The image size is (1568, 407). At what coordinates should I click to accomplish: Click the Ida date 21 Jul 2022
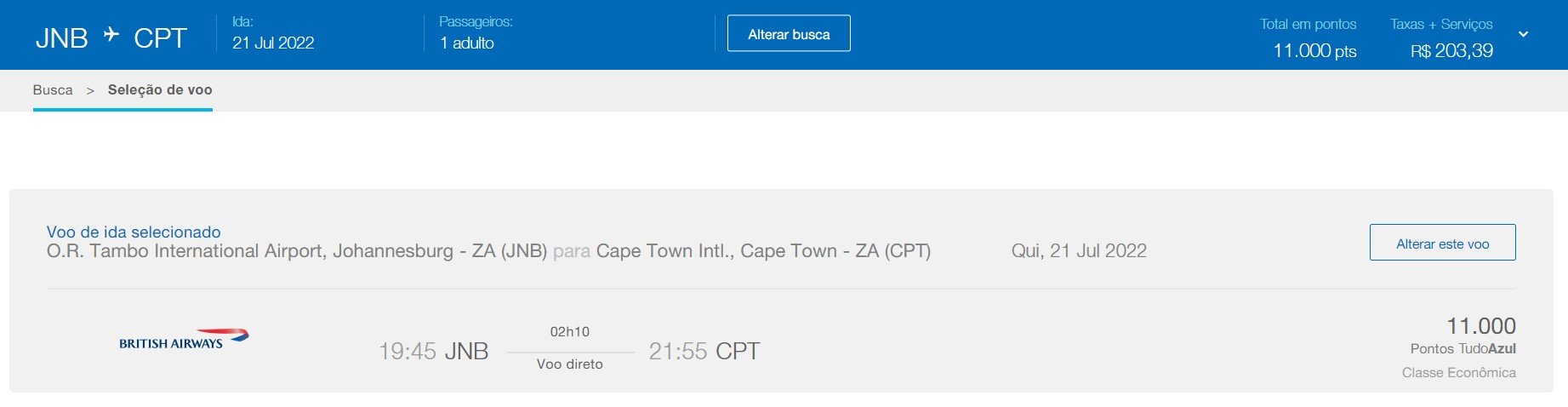click(x=273, y=43)
